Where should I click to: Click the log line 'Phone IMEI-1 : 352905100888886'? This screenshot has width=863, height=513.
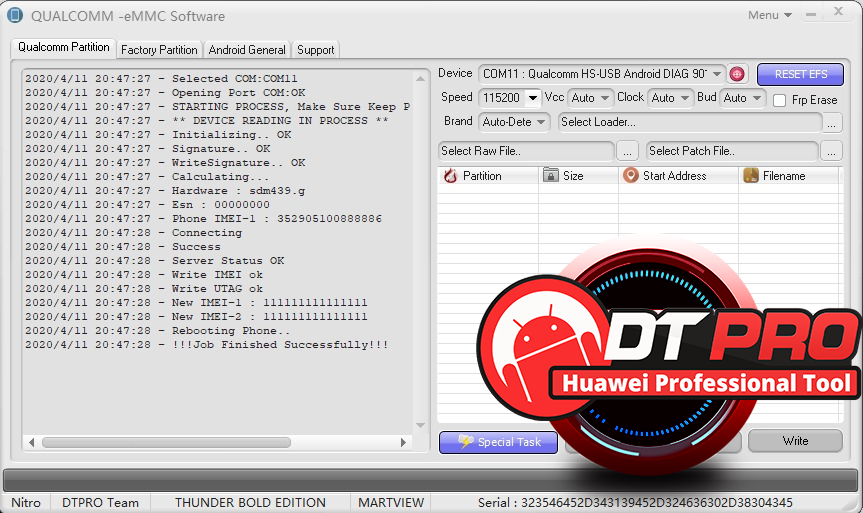point(203,219)
